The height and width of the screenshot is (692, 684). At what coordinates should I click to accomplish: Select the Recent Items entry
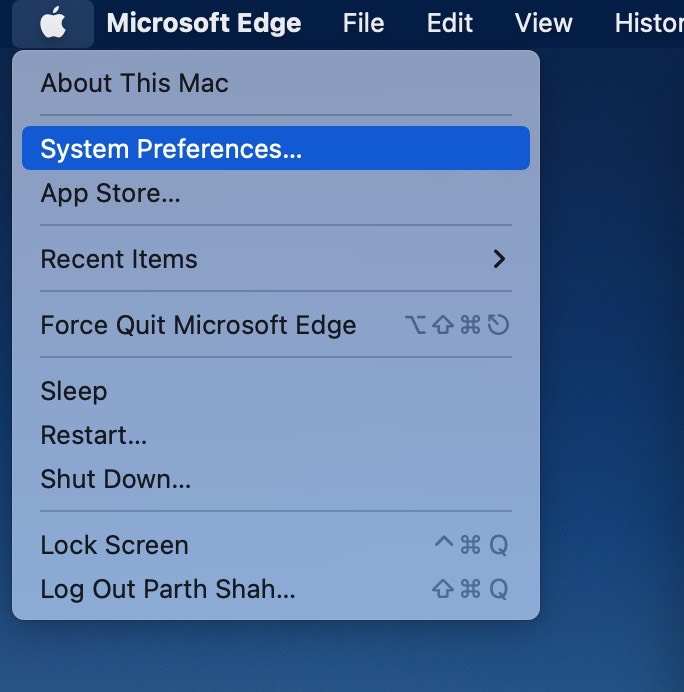tap(276, 259)
